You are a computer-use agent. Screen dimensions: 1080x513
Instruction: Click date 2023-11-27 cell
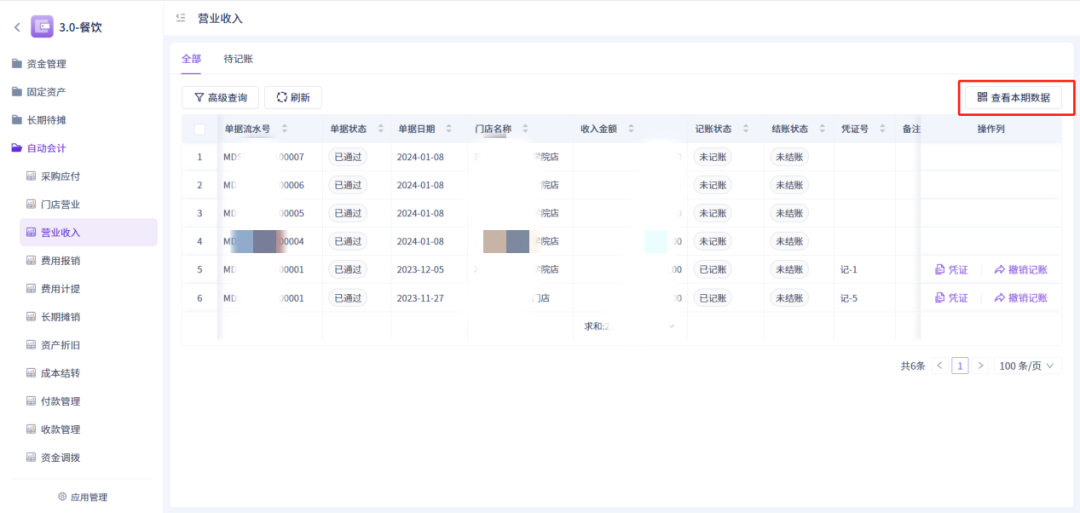[x=420, y=298]
